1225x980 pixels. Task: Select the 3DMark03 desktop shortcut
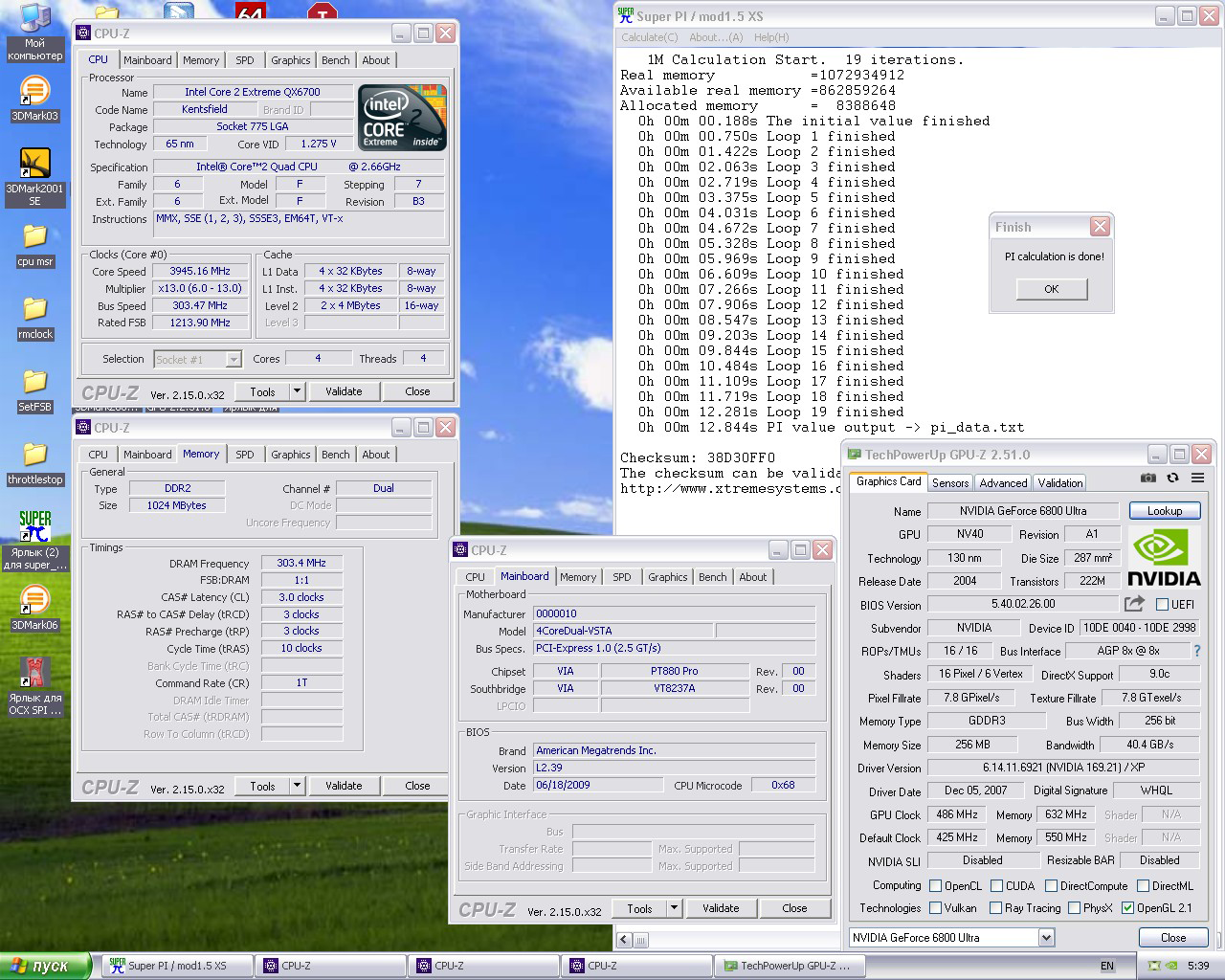point(34,99)
